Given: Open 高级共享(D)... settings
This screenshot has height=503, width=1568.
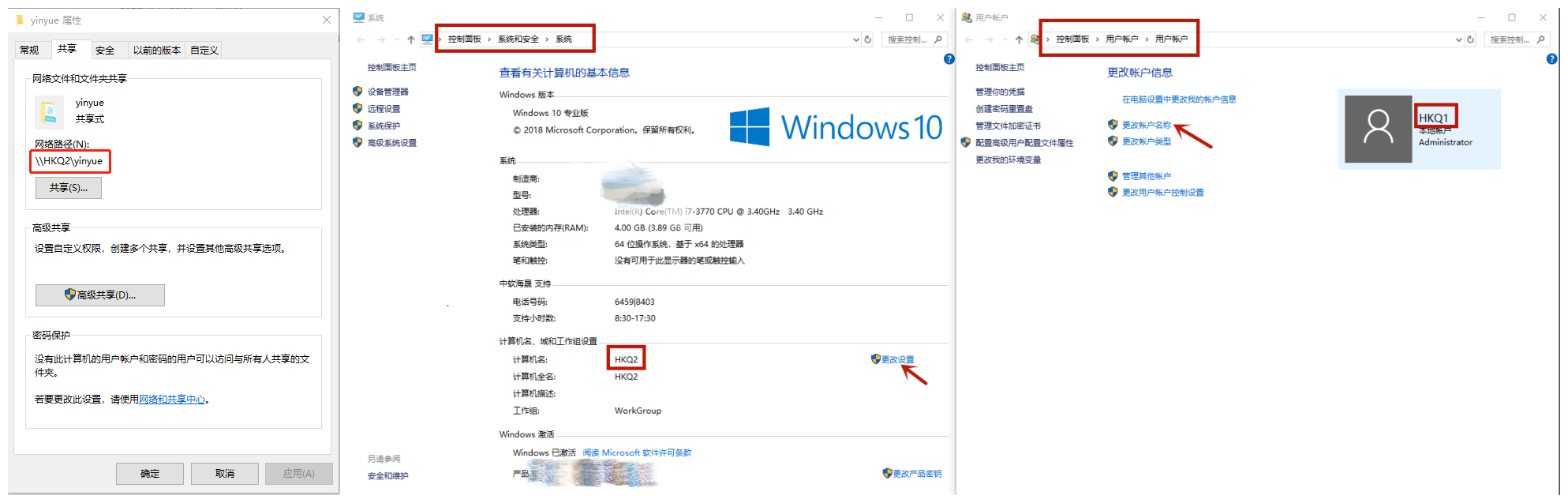Looking at the screenshot, I should (100, 295).
